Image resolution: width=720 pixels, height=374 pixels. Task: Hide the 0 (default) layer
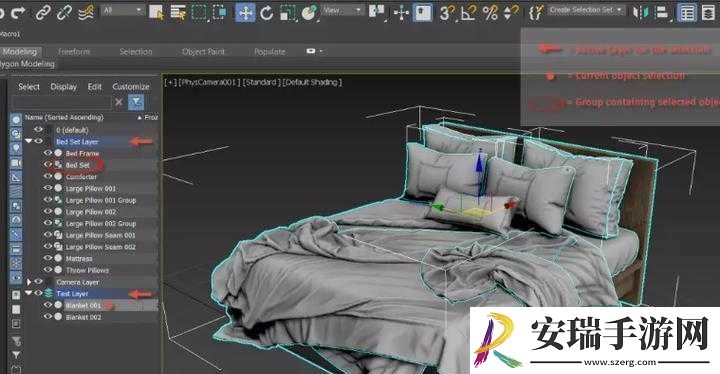coord(39,130)
